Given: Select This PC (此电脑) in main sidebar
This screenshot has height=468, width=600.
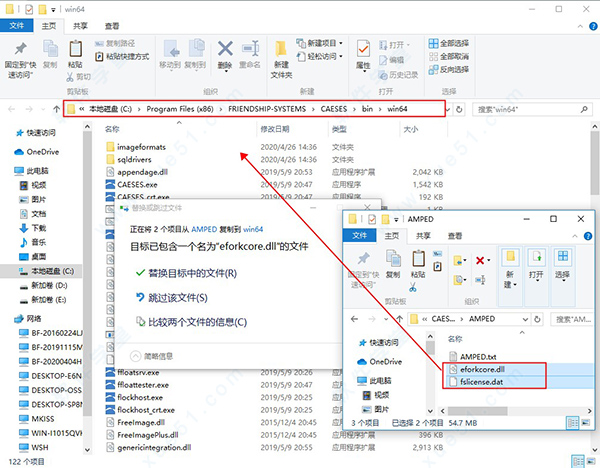Looking at the screenshot, I should tap(31, 171).
